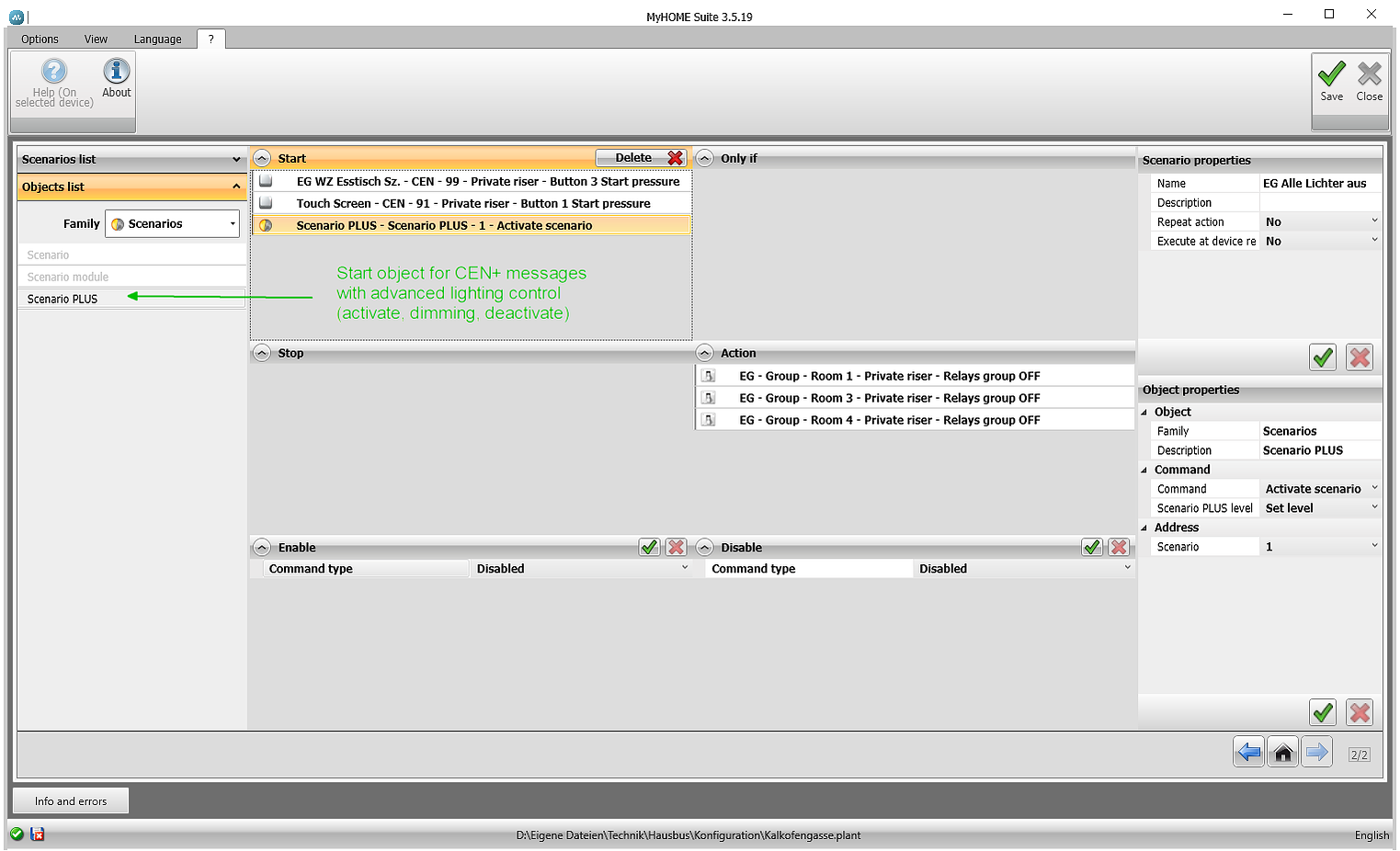The image size is (1400, 851).
Task: Cancel Enable section with red X
Action: click(676, 547)
